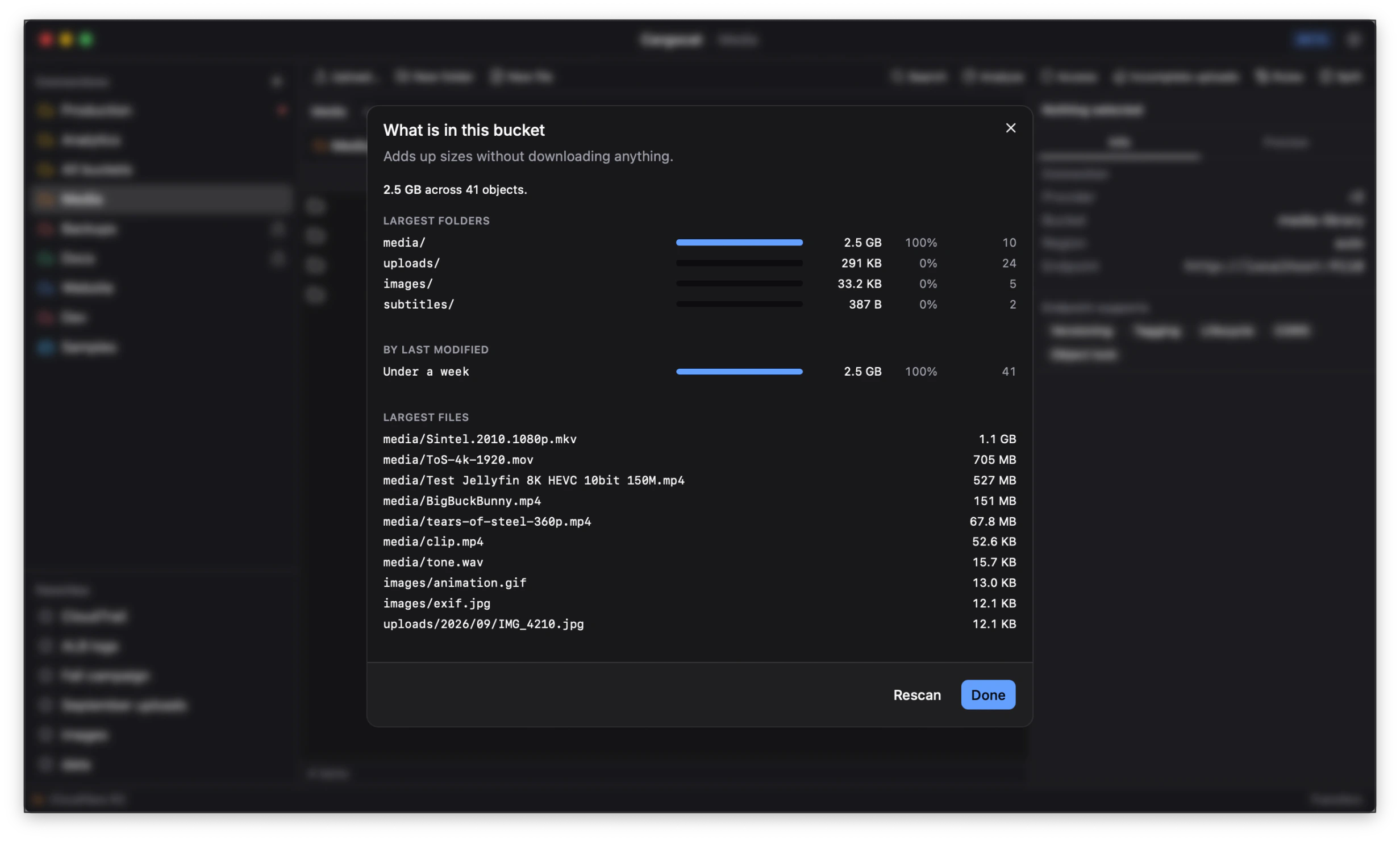Click images/animation.gif file entry
1400x841 pixels.
click(x=699, y=582)
